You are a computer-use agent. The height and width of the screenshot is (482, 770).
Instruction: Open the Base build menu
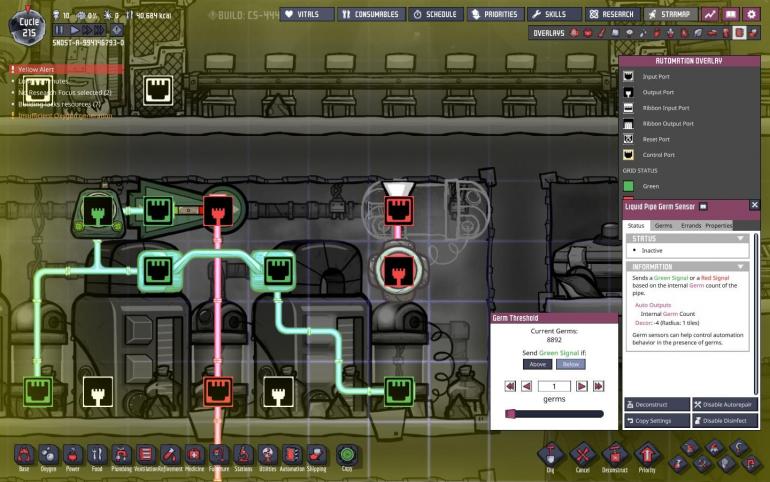[x=24, y=455]
